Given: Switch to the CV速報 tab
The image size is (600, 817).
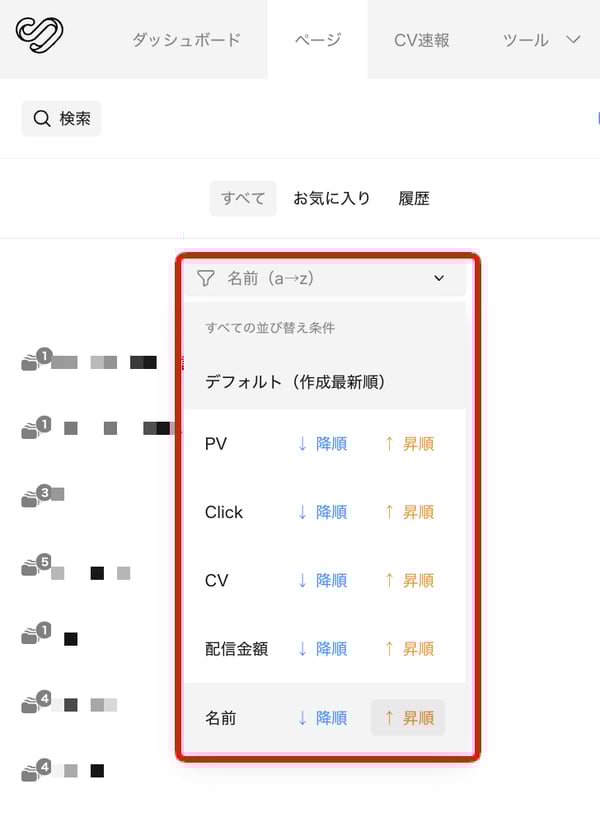Looking at the screenshot, I should (422, 40).
